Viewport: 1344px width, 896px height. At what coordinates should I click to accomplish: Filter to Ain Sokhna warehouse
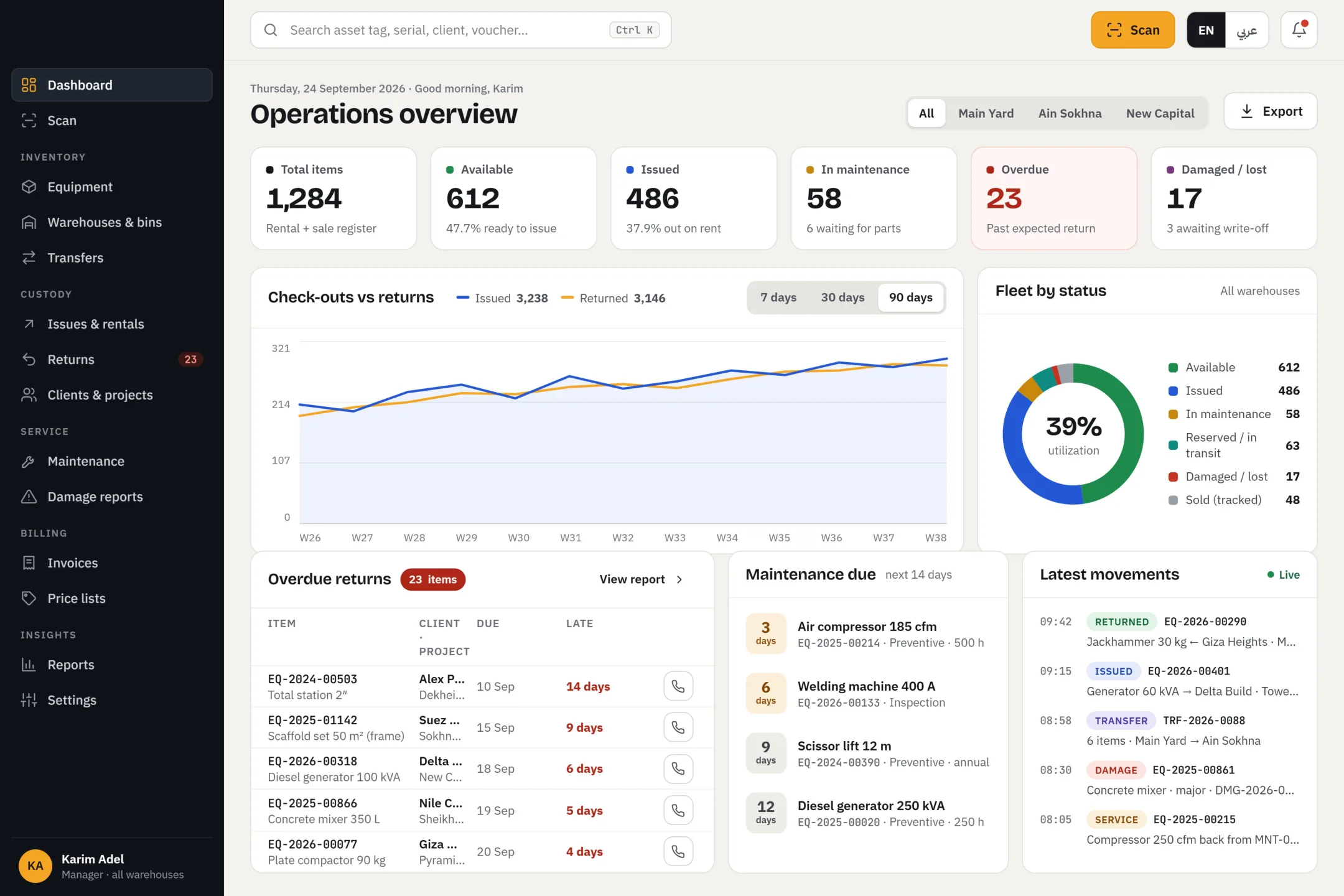[1070, 113]
